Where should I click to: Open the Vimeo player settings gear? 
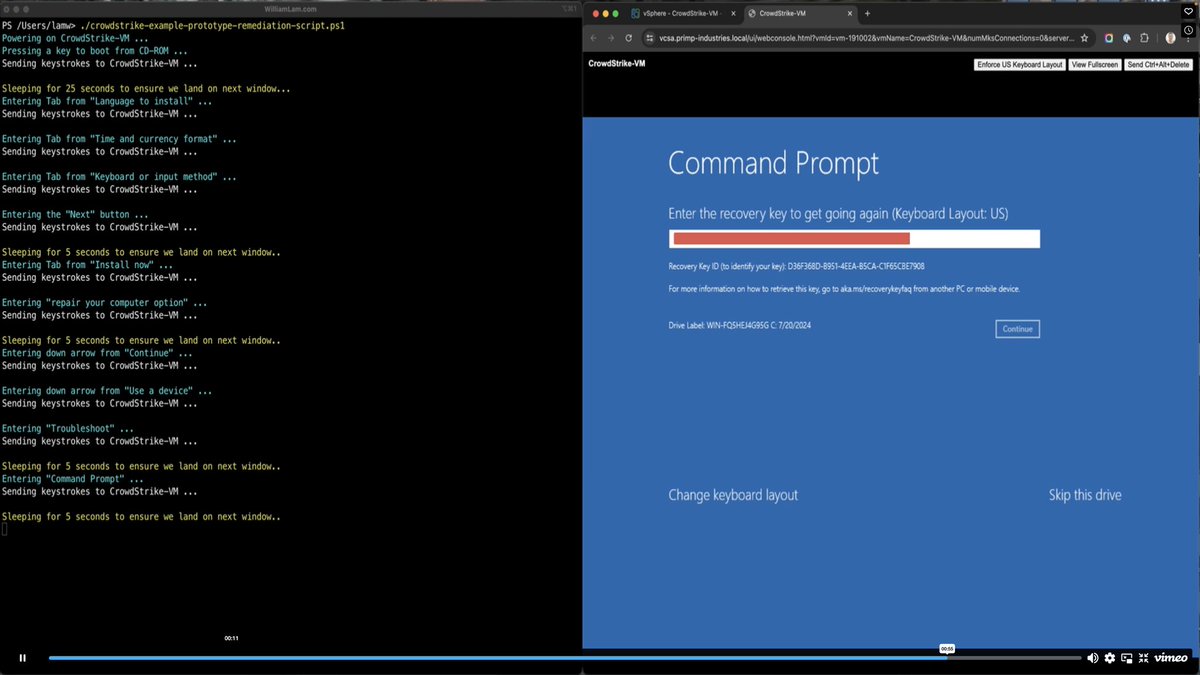[1109, 658]
